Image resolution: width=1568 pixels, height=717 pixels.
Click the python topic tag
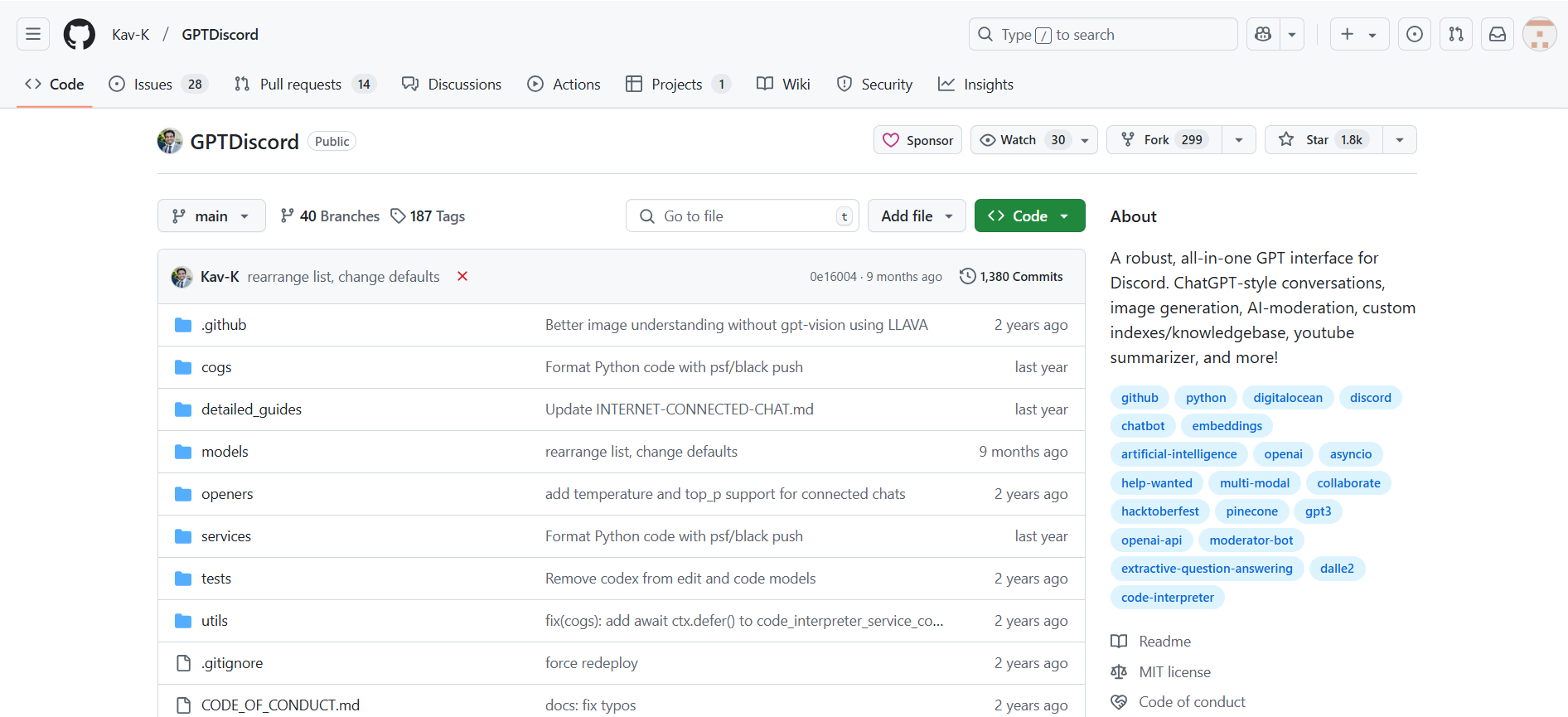pyautogui.click(x=1206, y=398)
